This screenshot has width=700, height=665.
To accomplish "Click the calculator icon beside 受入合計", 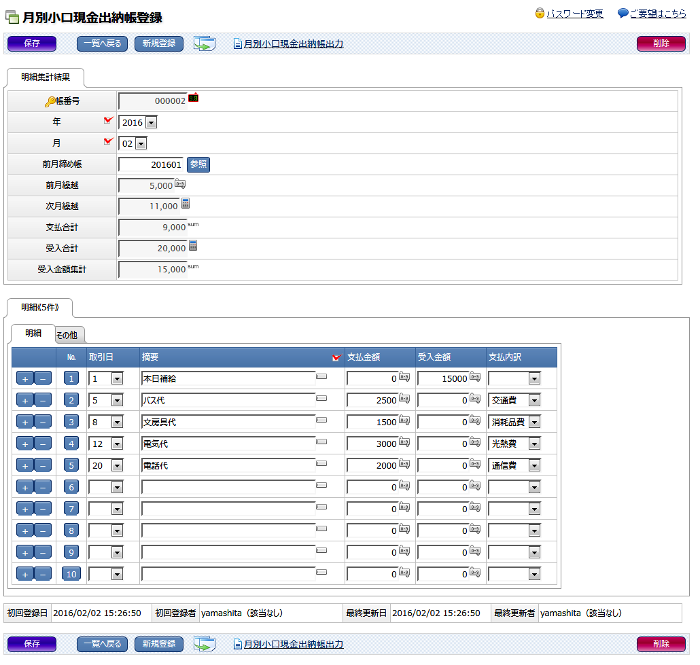I will tap(193, 246).
